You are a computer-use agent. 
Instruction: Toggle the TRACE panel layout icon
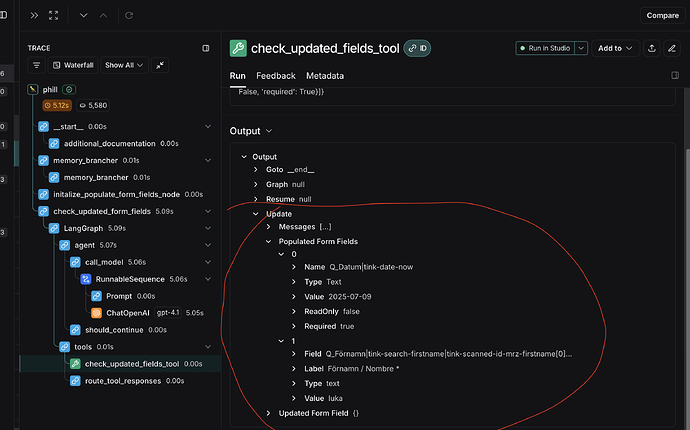point(206,47)
